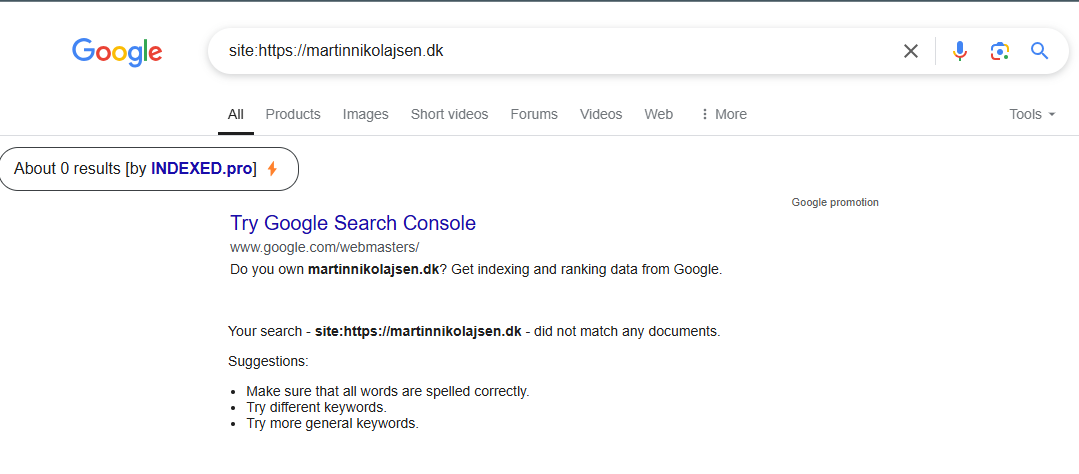
Task: Click the About 0 results pill
Action: 148,169
